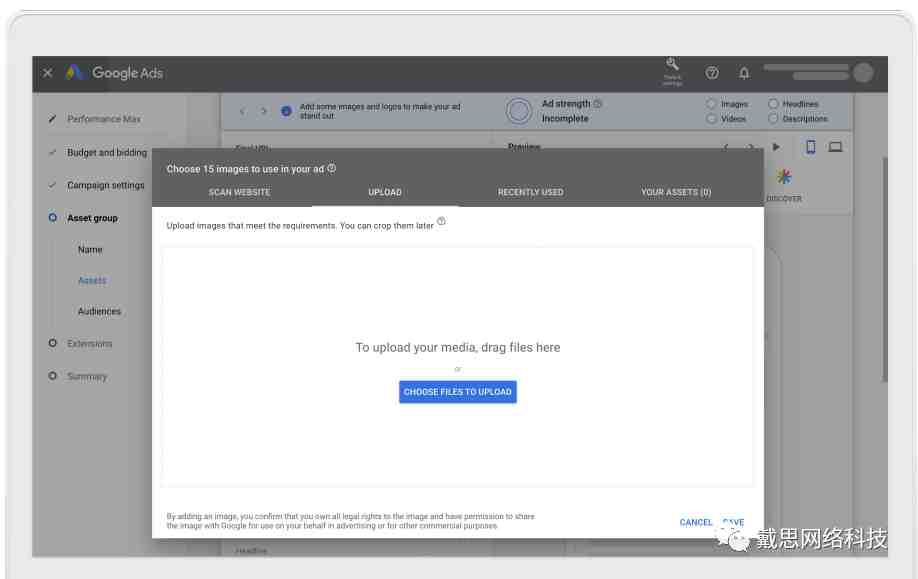Open the Extensions step

[x=89, y=344]
